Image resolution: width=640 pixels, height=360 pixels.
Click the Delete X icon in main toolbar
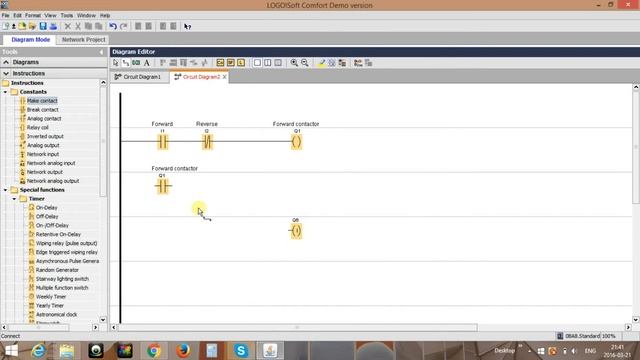tap(68, 27)
